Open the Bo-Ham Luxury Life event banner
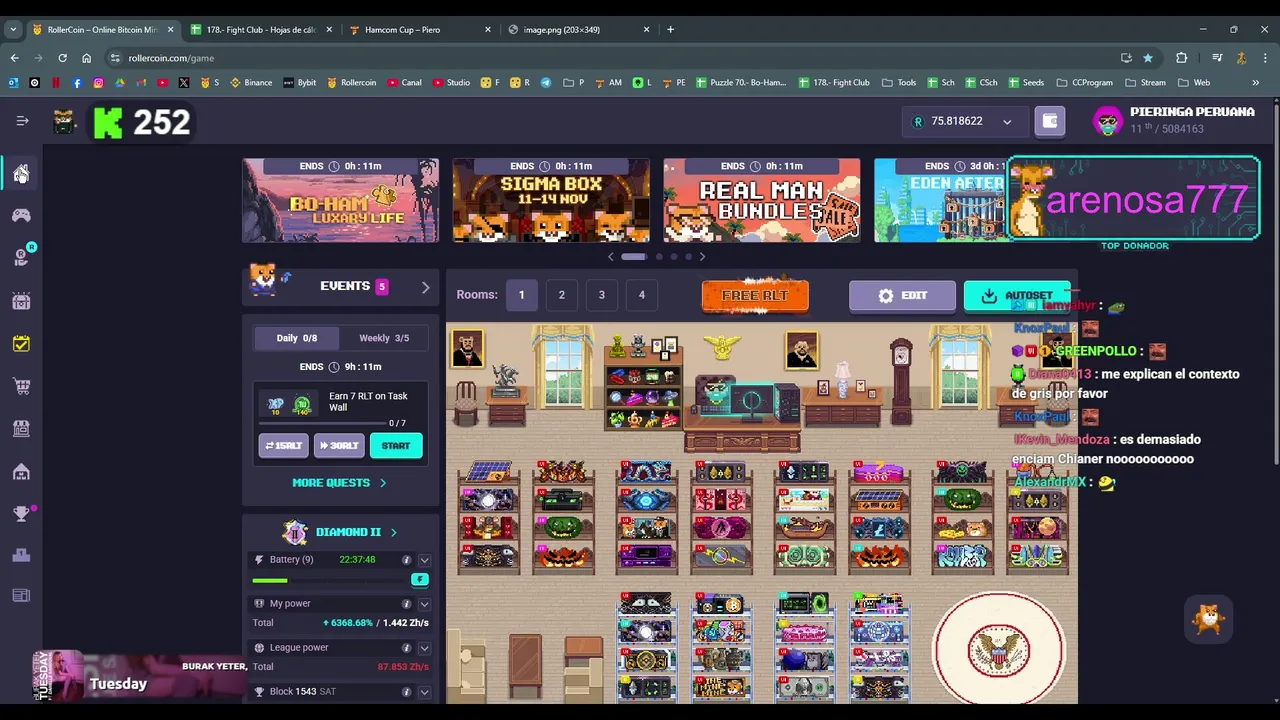 pos(340,200)
